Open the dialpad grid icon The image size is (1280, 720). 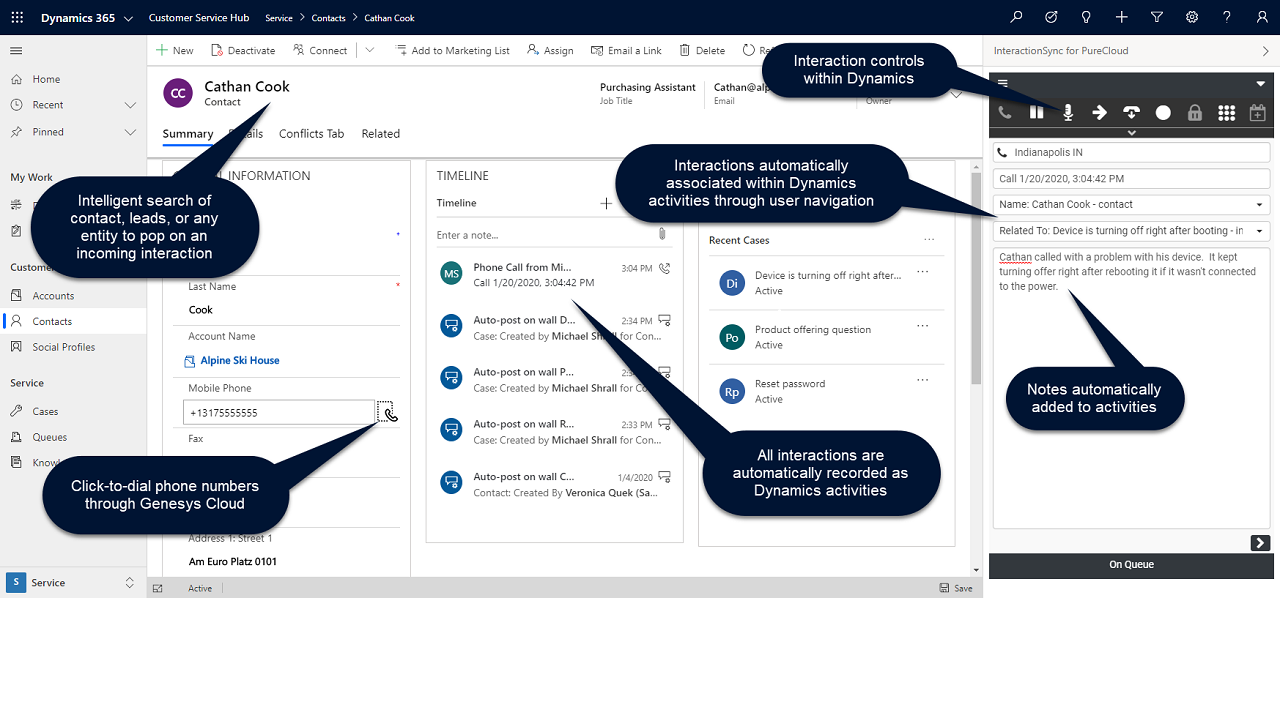(x=1227, y=113)
